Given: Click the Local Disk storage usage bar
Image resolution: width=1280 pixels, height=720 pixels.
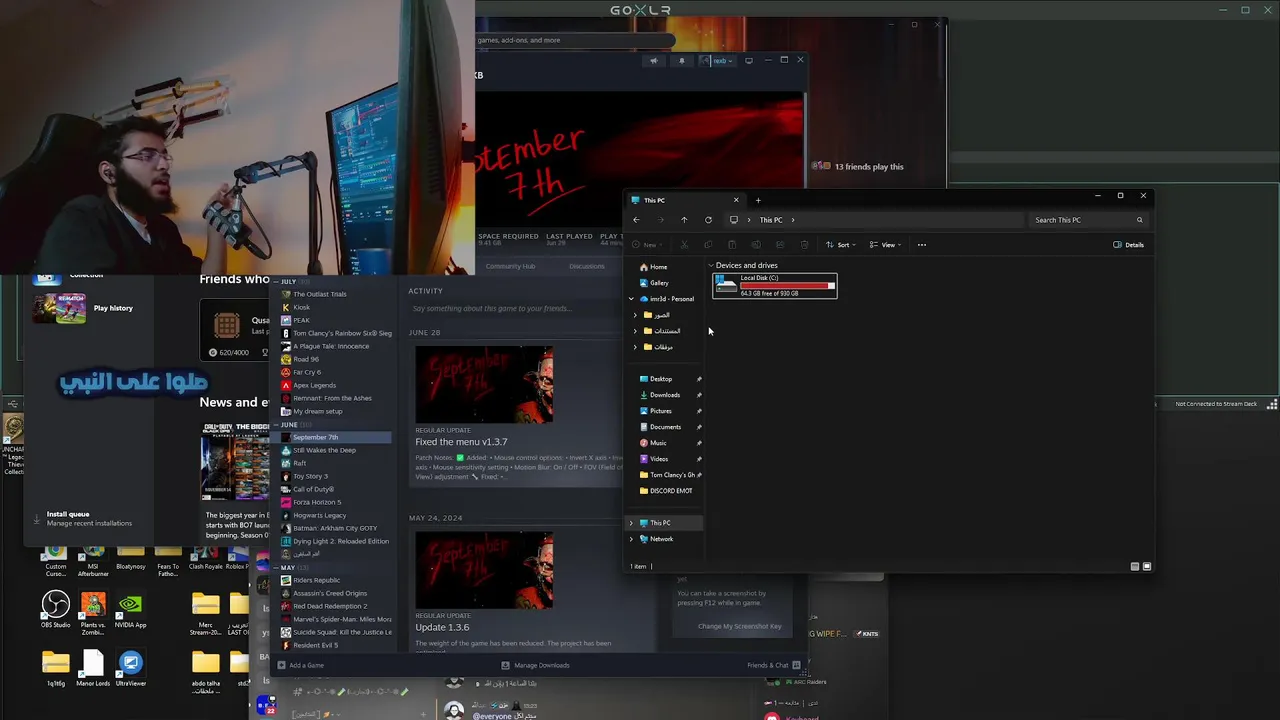Looking at the screenshot, I should (x=787, y=286).
